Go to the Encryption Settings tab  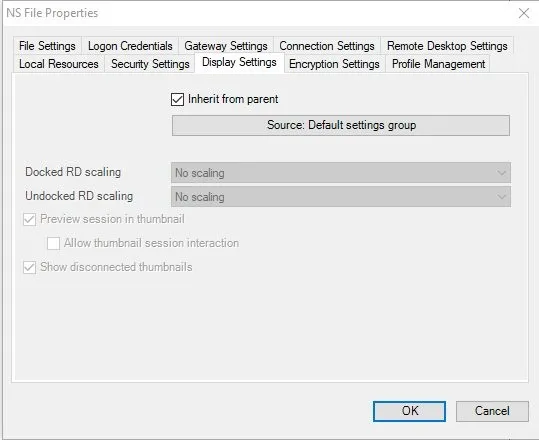pyautogui.click(x=334, y=64)
